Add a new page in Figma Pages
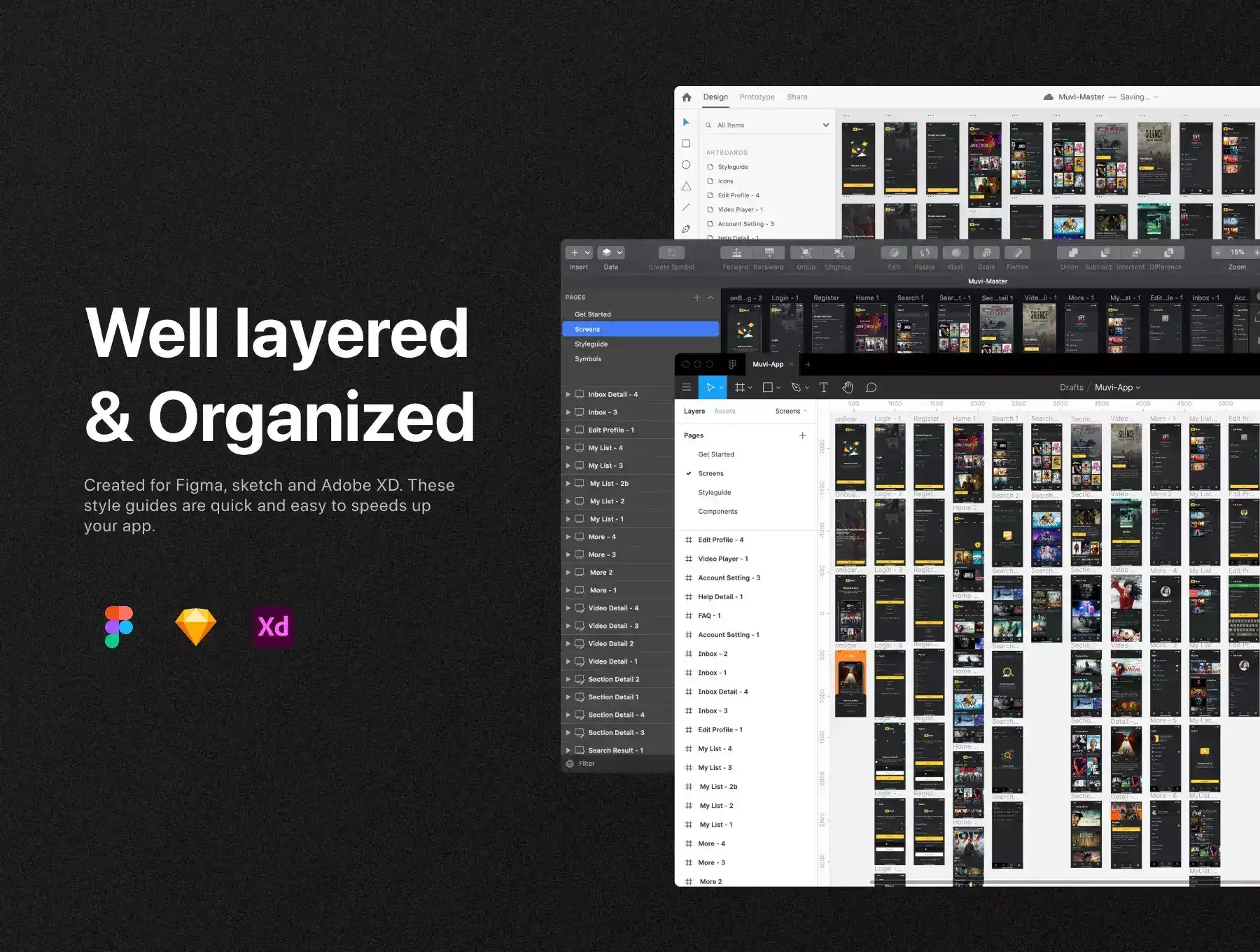 tap(802, 435)
